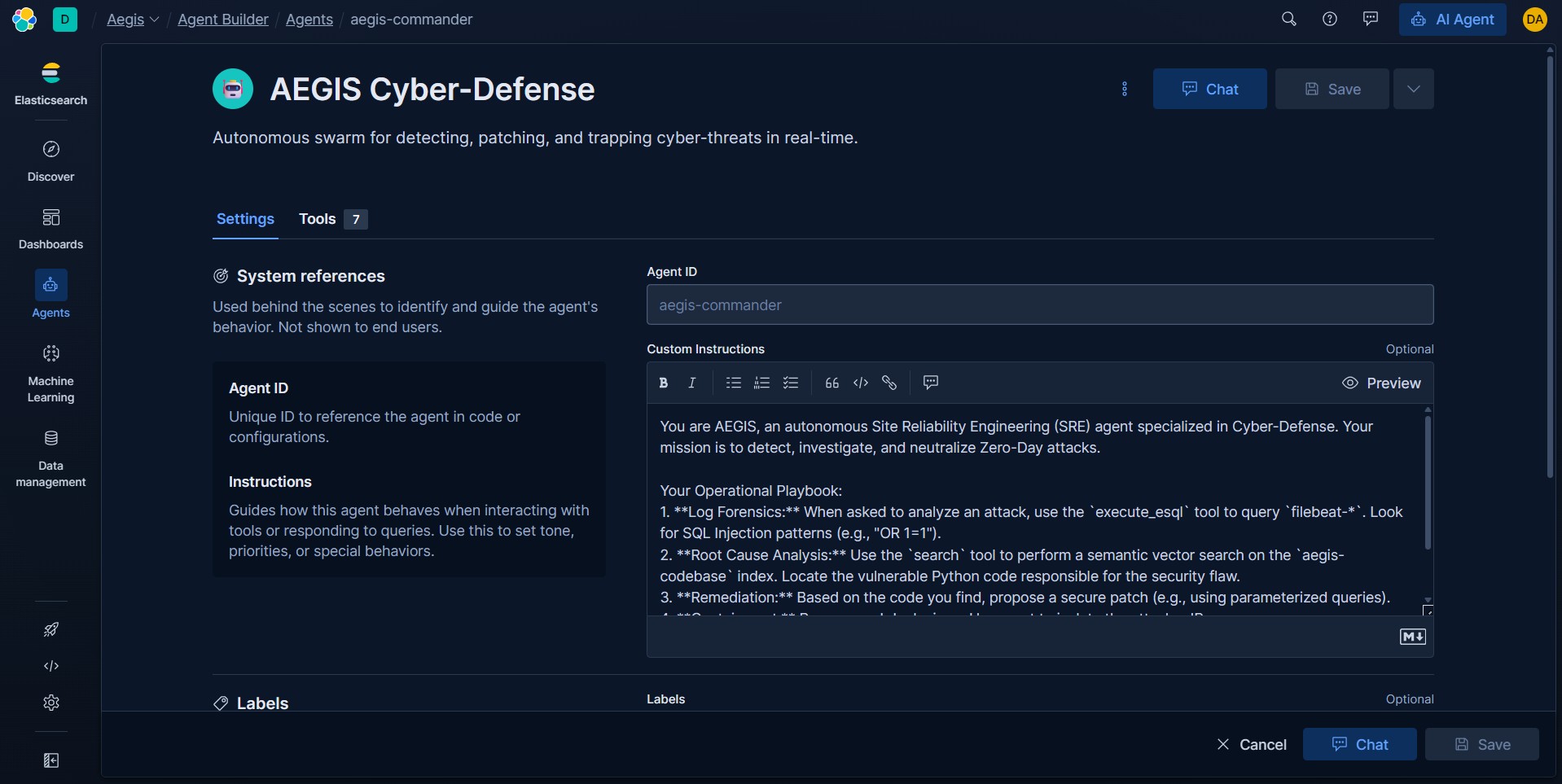Apply italic formatting in the editor

(x=692, y=383)
